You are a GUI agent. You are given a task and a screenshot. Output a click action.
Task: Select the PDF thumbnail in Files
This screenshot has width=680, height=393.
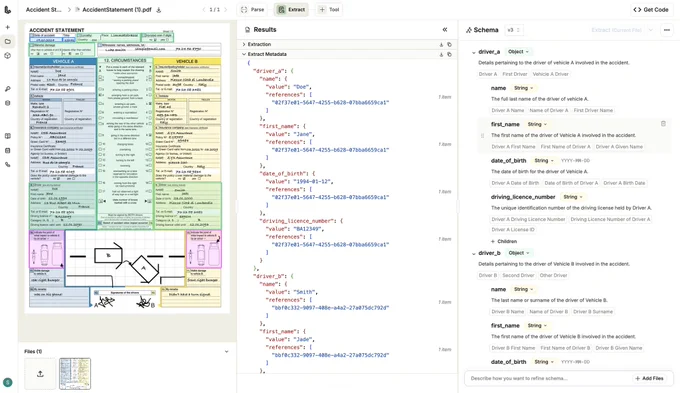[x=75, y=373]
